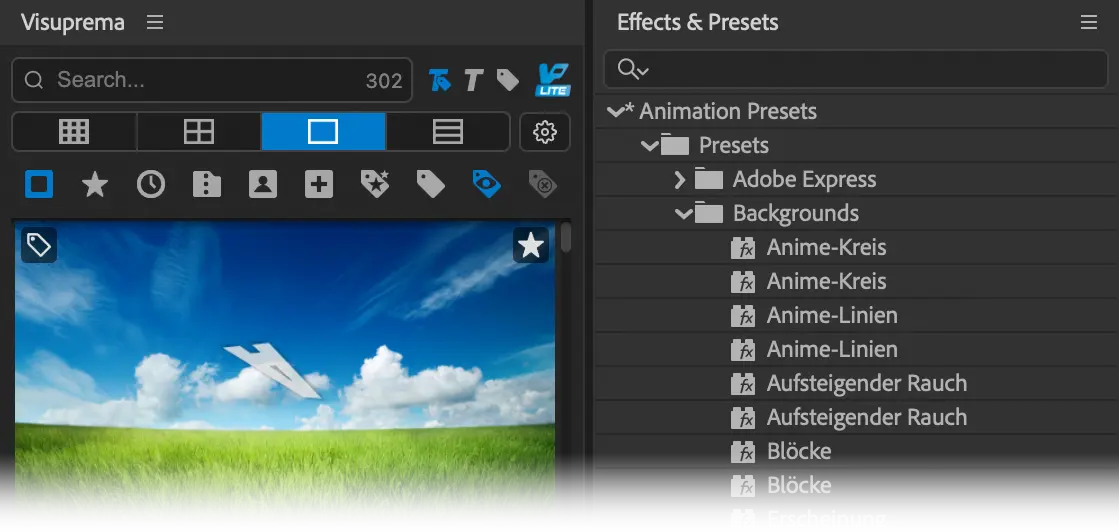The width and height of the screenshot is (1119, 532).
Task: Collapse the Backgrounds folder chevron
Action: [684, 214]
